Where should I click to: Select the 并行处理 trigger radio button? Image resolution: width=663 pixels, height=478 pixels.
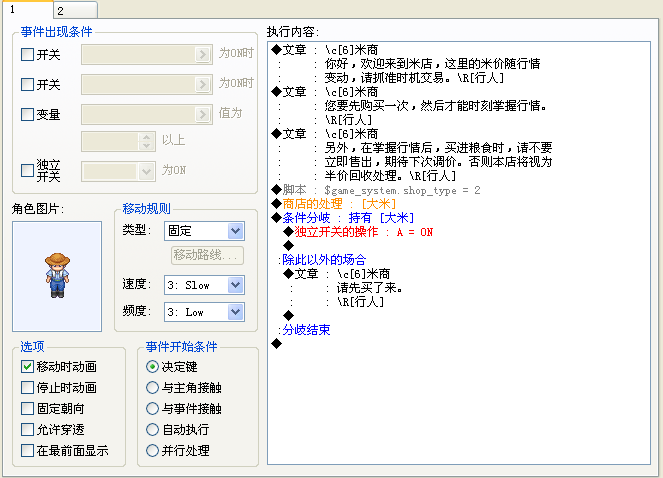click(152, 451)
